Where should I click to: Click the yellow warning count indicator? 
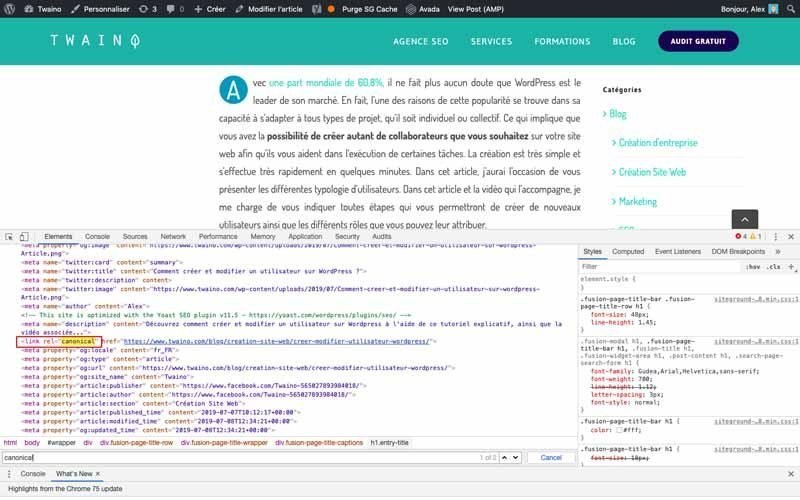tap(756, 237)
